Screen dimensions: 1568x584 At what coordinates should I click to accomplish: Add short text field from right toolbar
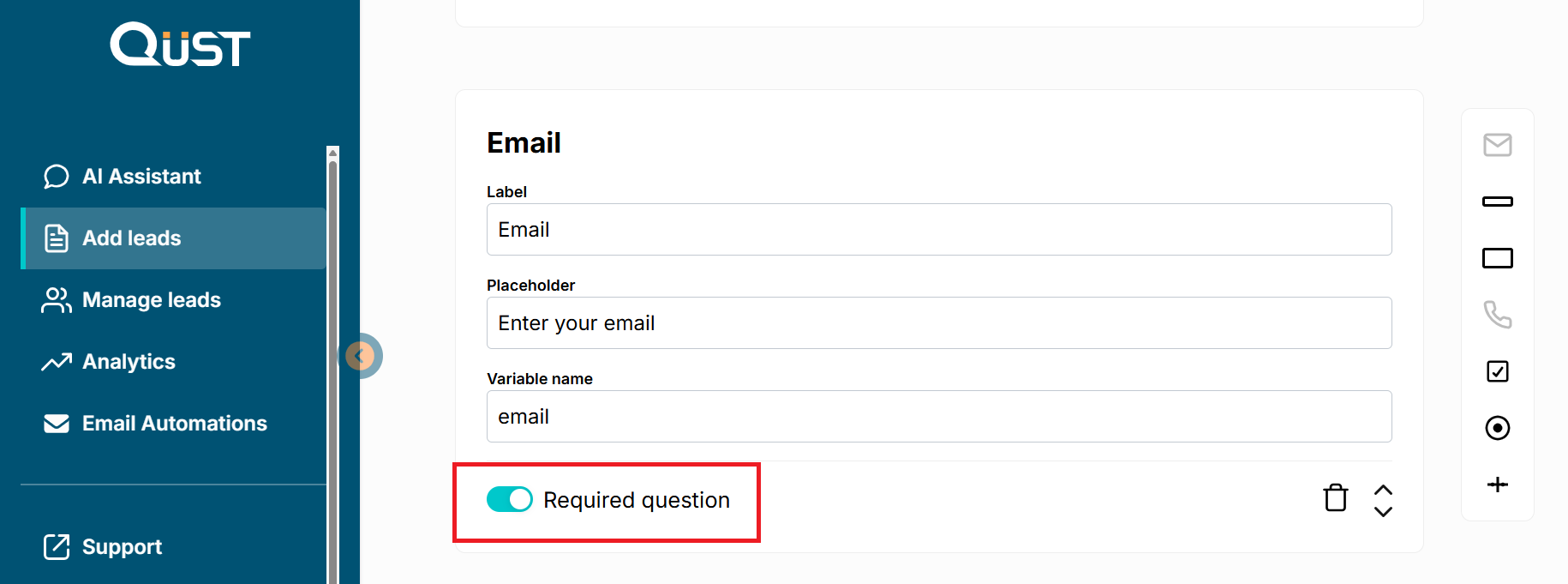click(1497, 202)
